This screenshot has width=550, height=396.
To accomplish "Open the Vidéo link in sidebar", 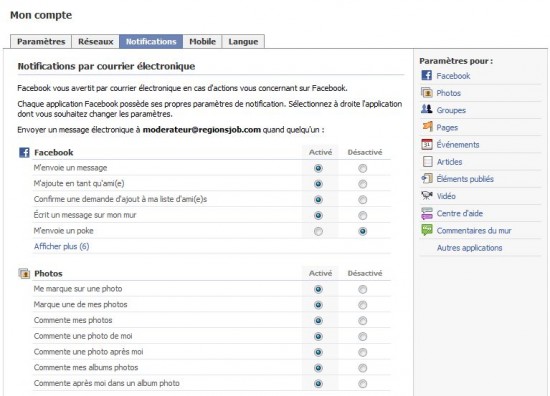I will 446,196.
